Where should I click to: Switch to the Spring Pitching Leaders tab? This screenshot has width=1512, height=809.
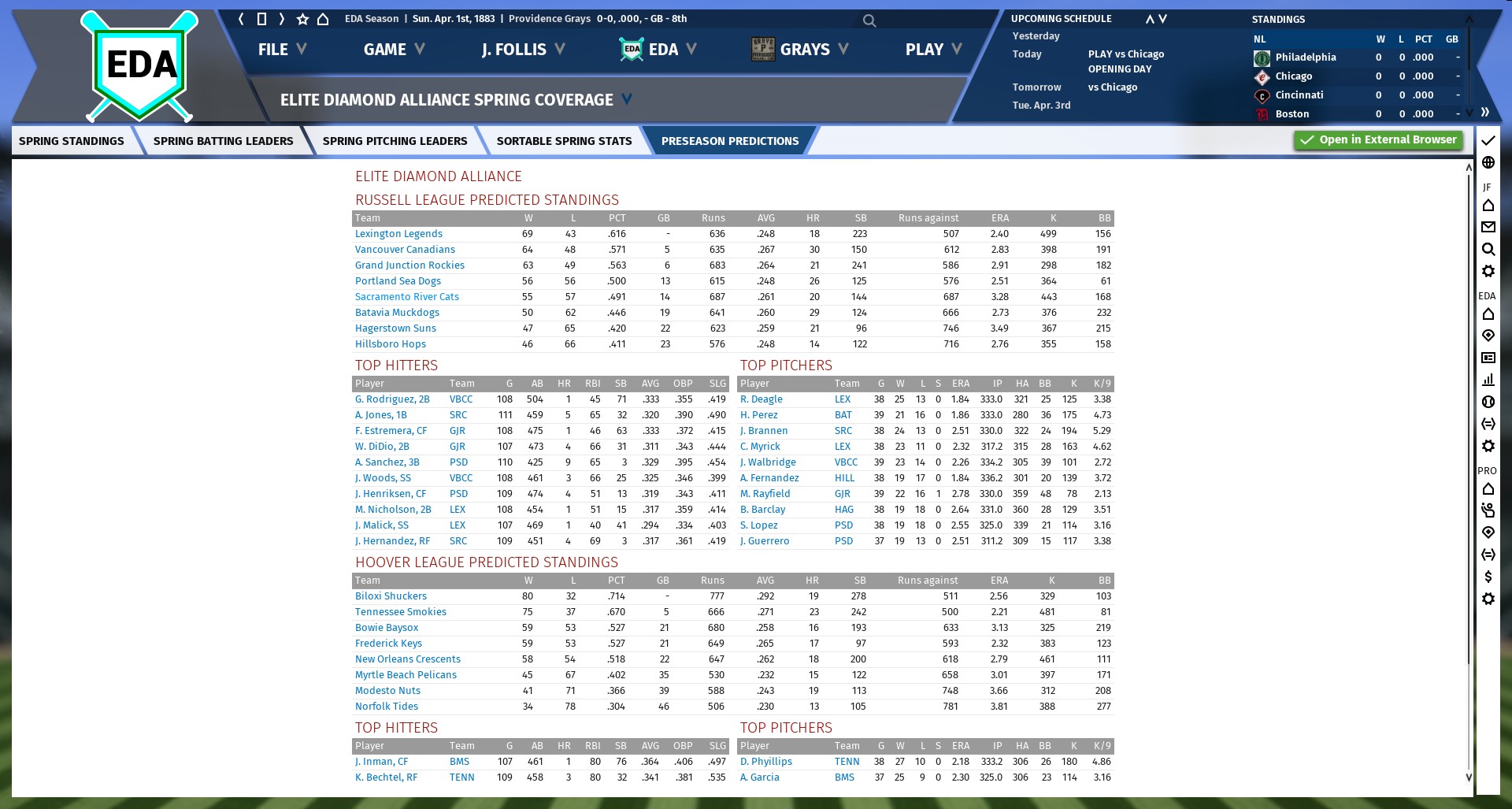[395, 141]
